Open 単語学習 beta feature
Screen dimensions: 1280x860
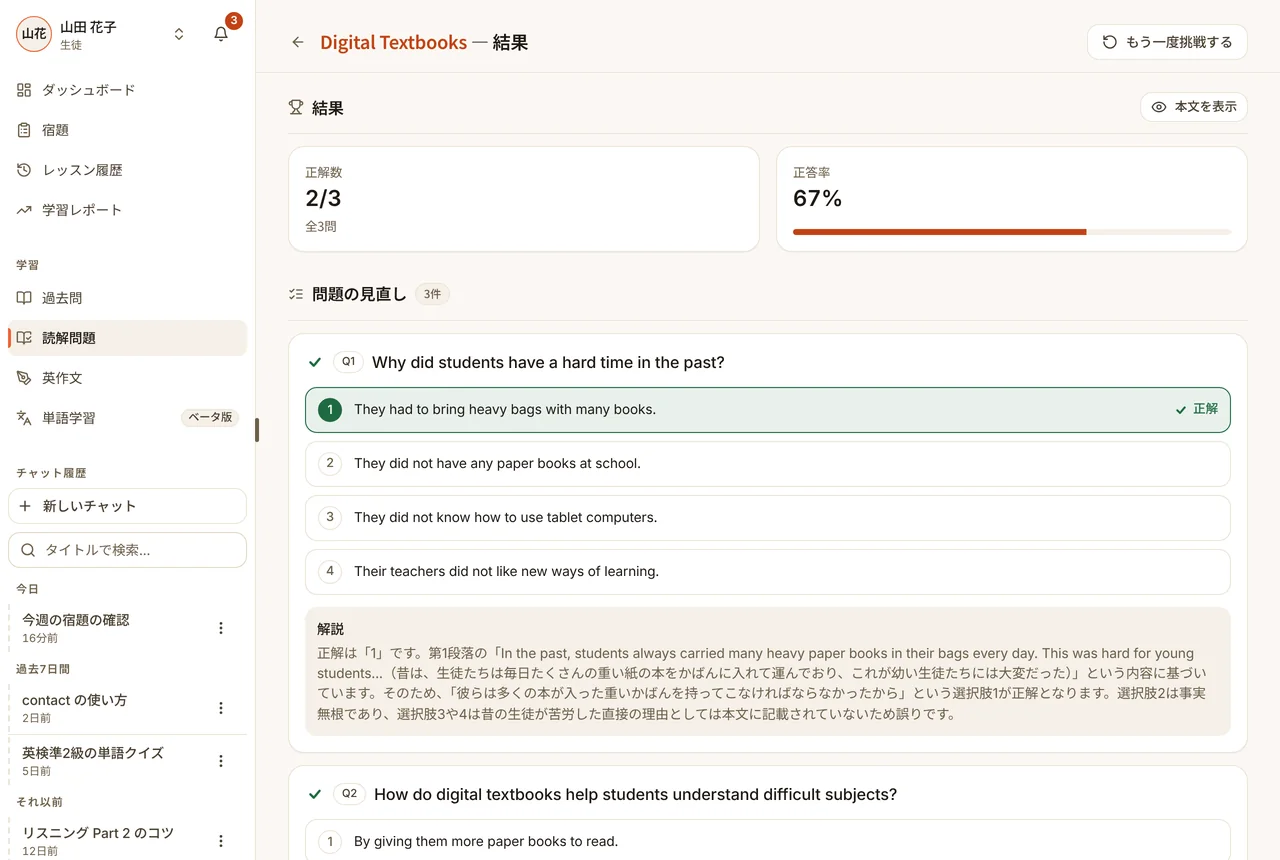pos(127,418)
